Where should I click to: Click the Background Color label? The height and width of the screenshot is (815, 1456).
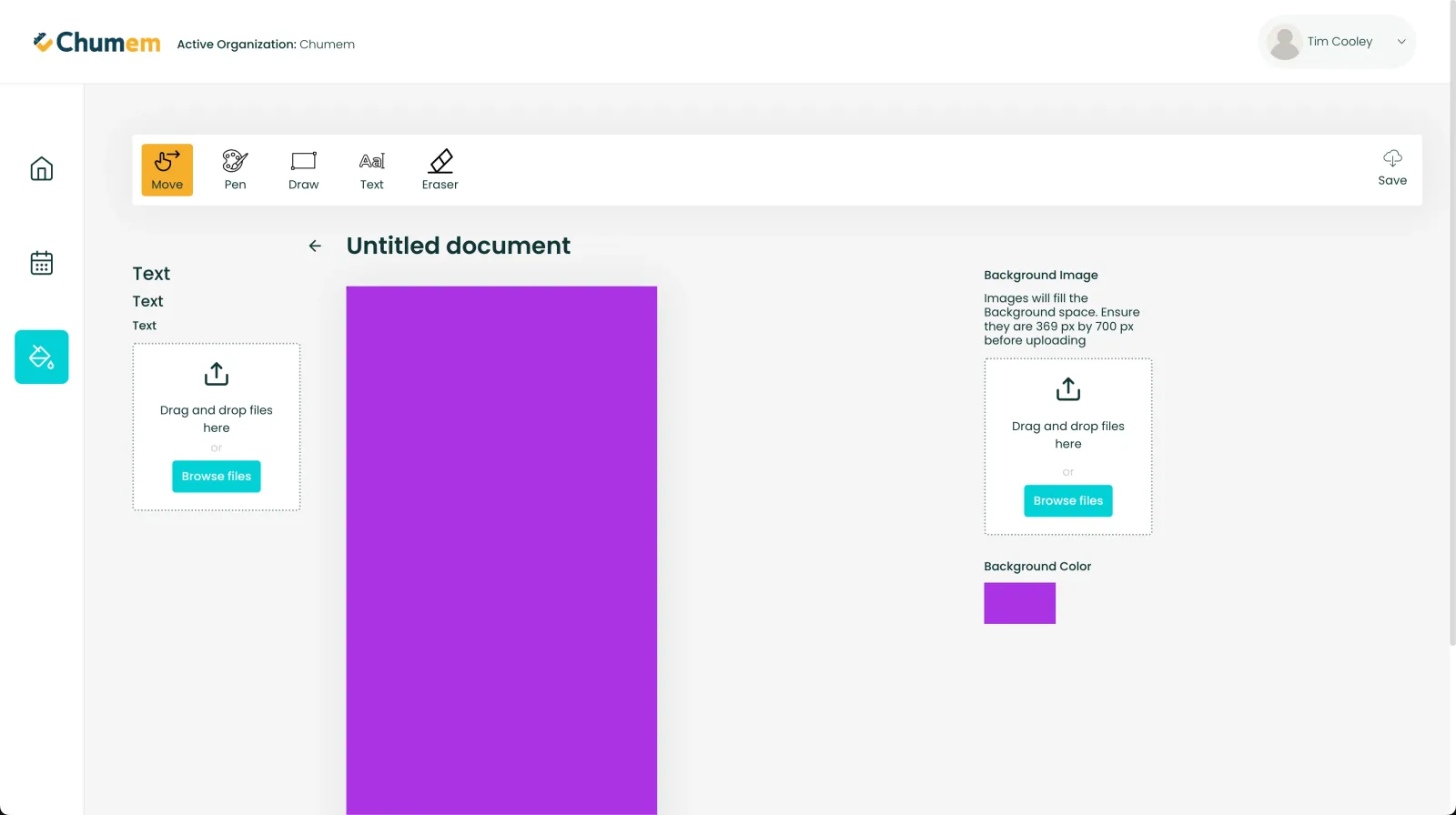(x=1037, y=566)
